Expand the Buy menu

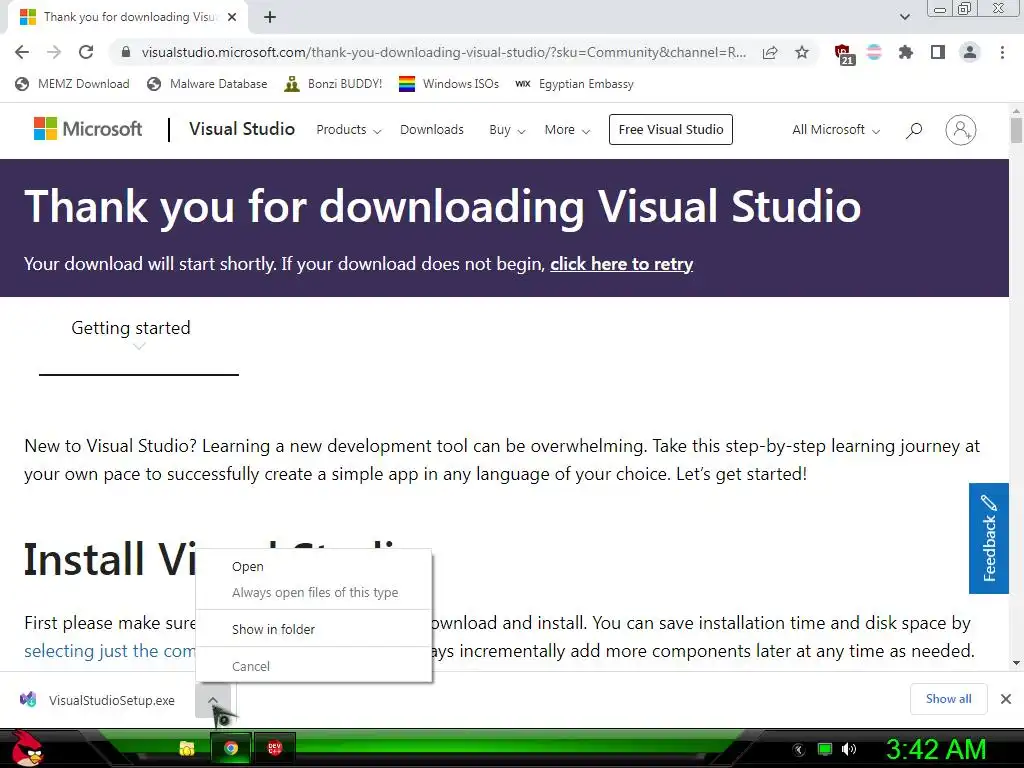pos(507,129)
